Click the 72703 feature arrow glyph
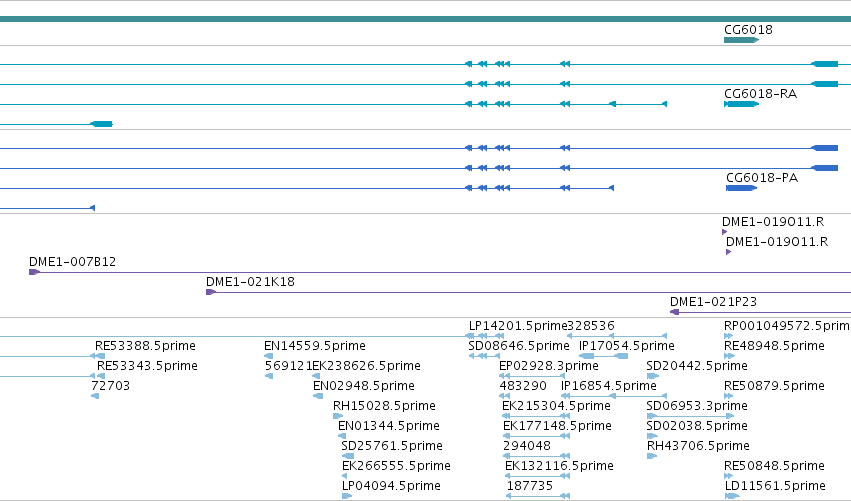The image size is (851, 501). pyautogui.click(x=95, y=396)
